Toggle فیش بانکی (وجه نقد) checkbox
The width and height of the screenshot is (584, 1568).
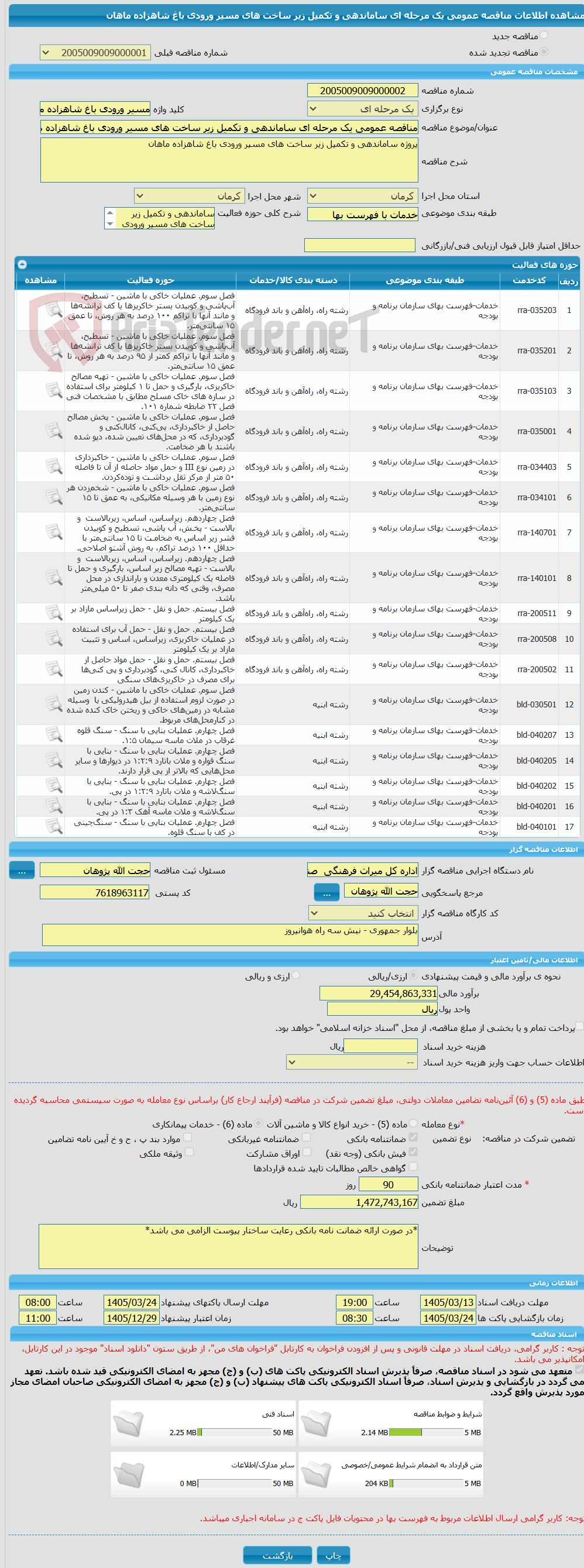click(x=414, y=1151)
